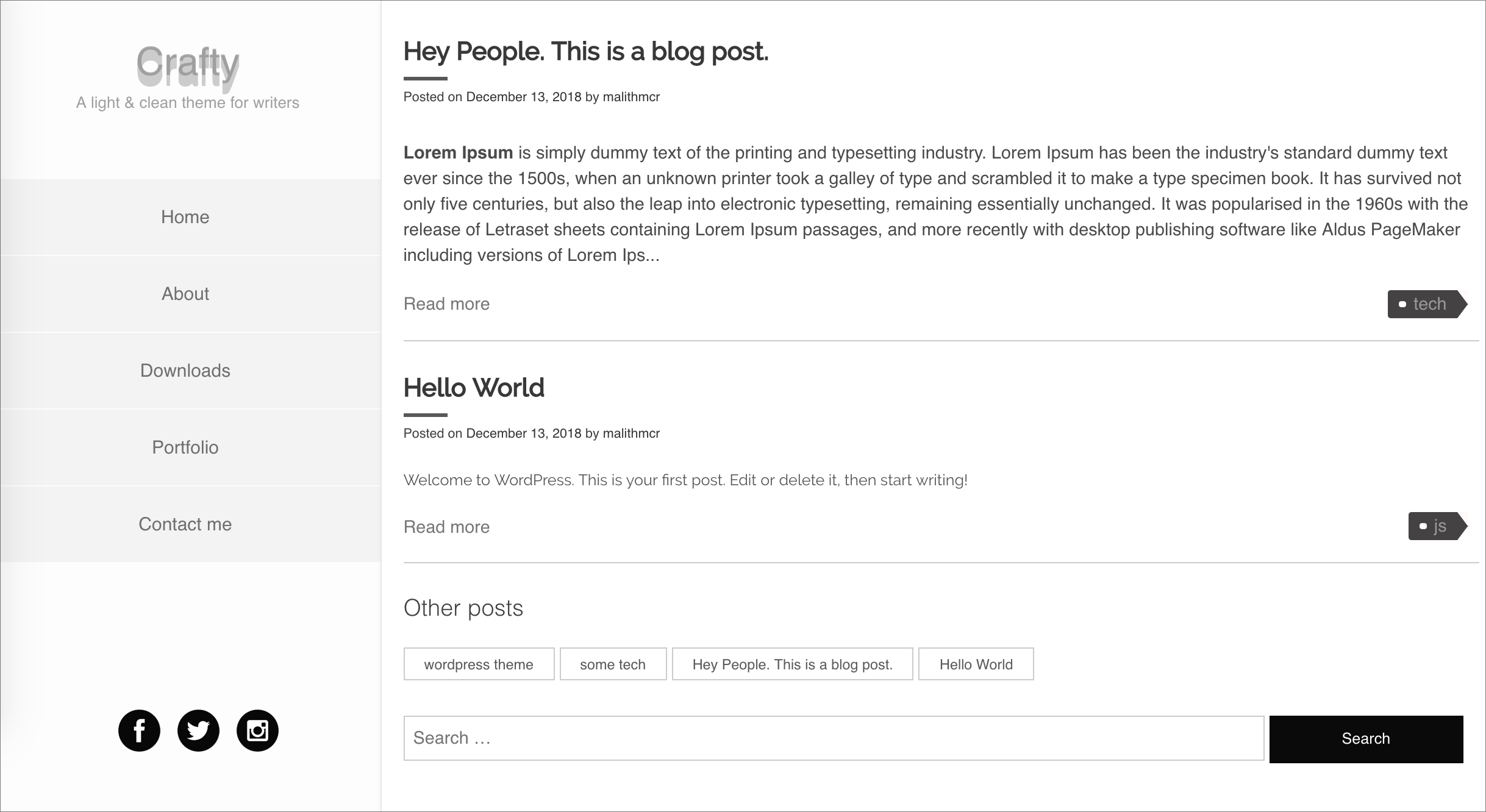
Task: Click the js tag badge
Action: pos(1436,526)
